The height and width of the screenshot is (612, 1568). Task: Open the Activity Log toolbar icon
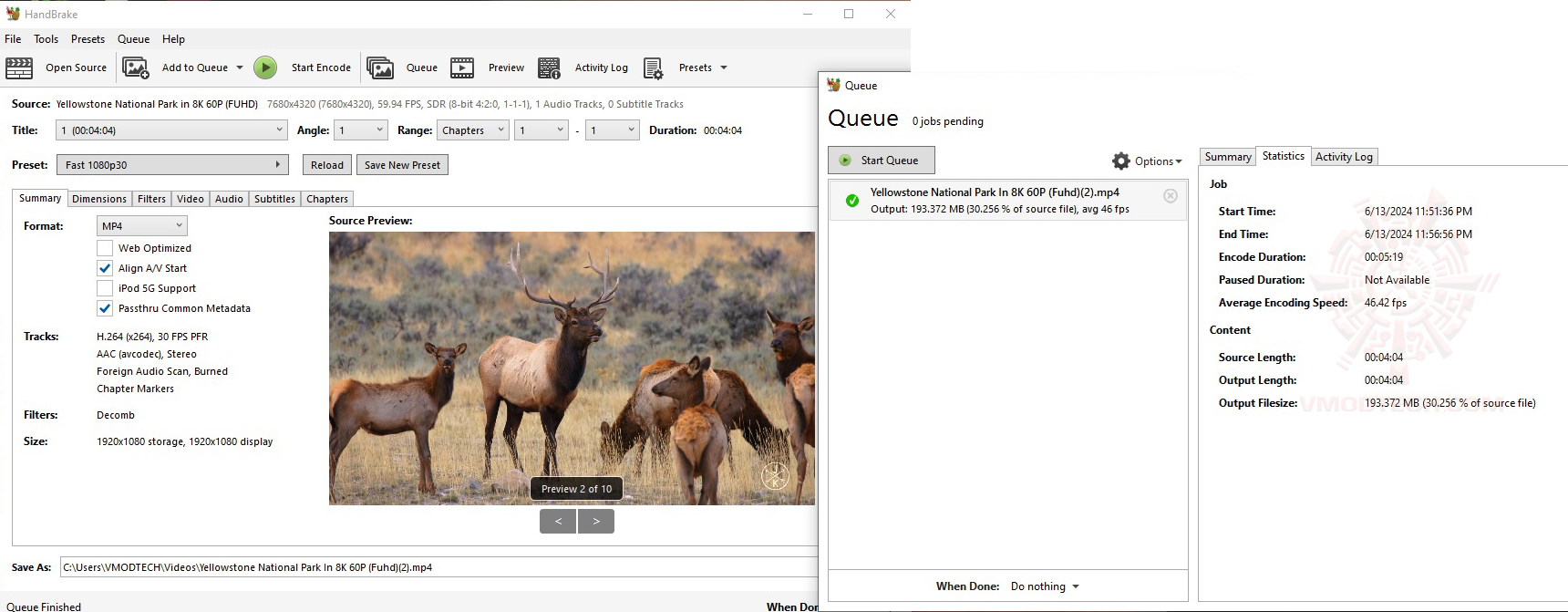[550, 67]
